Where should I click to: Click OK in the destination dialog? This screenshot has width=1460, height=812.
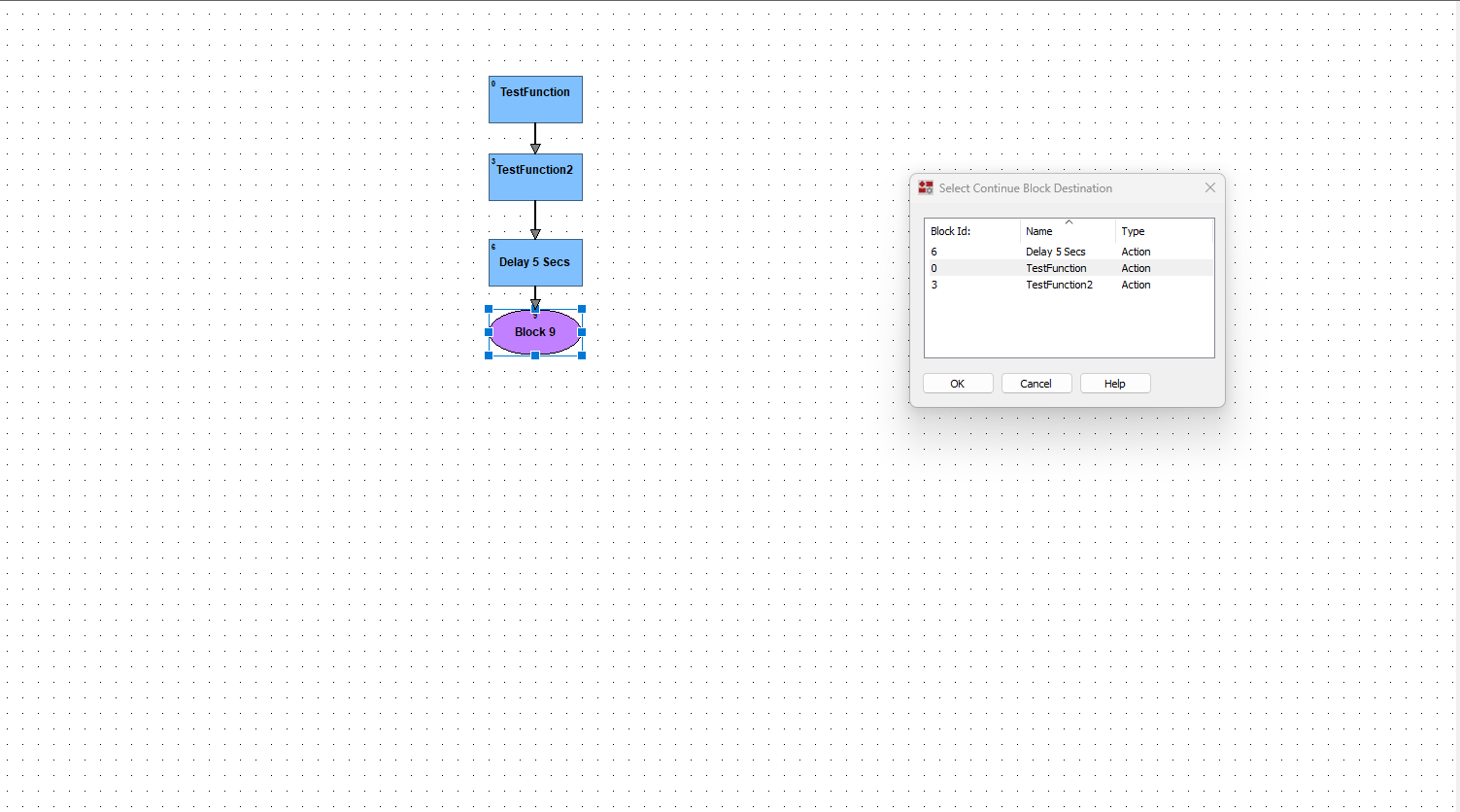(958, 384)
